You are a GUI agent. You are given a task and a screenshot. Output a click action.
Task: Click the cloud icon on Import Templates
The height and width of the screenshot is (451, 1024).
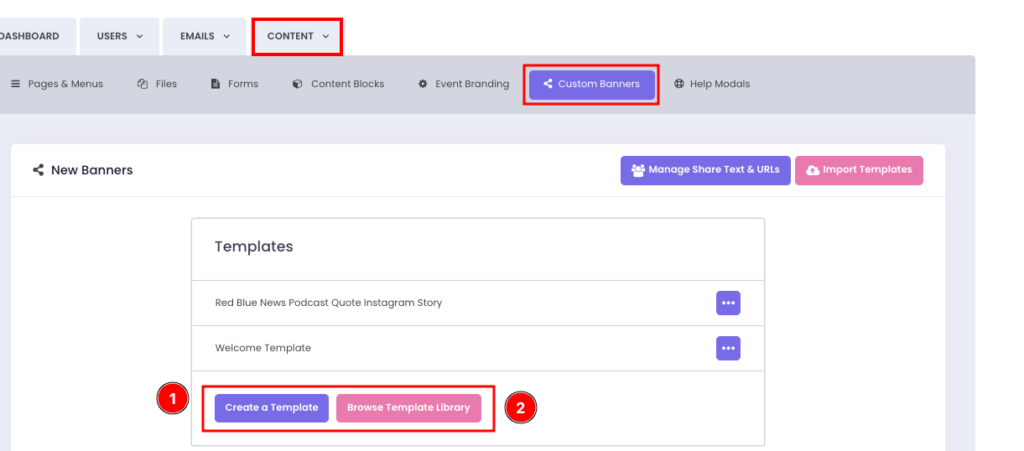click(812, 170)
